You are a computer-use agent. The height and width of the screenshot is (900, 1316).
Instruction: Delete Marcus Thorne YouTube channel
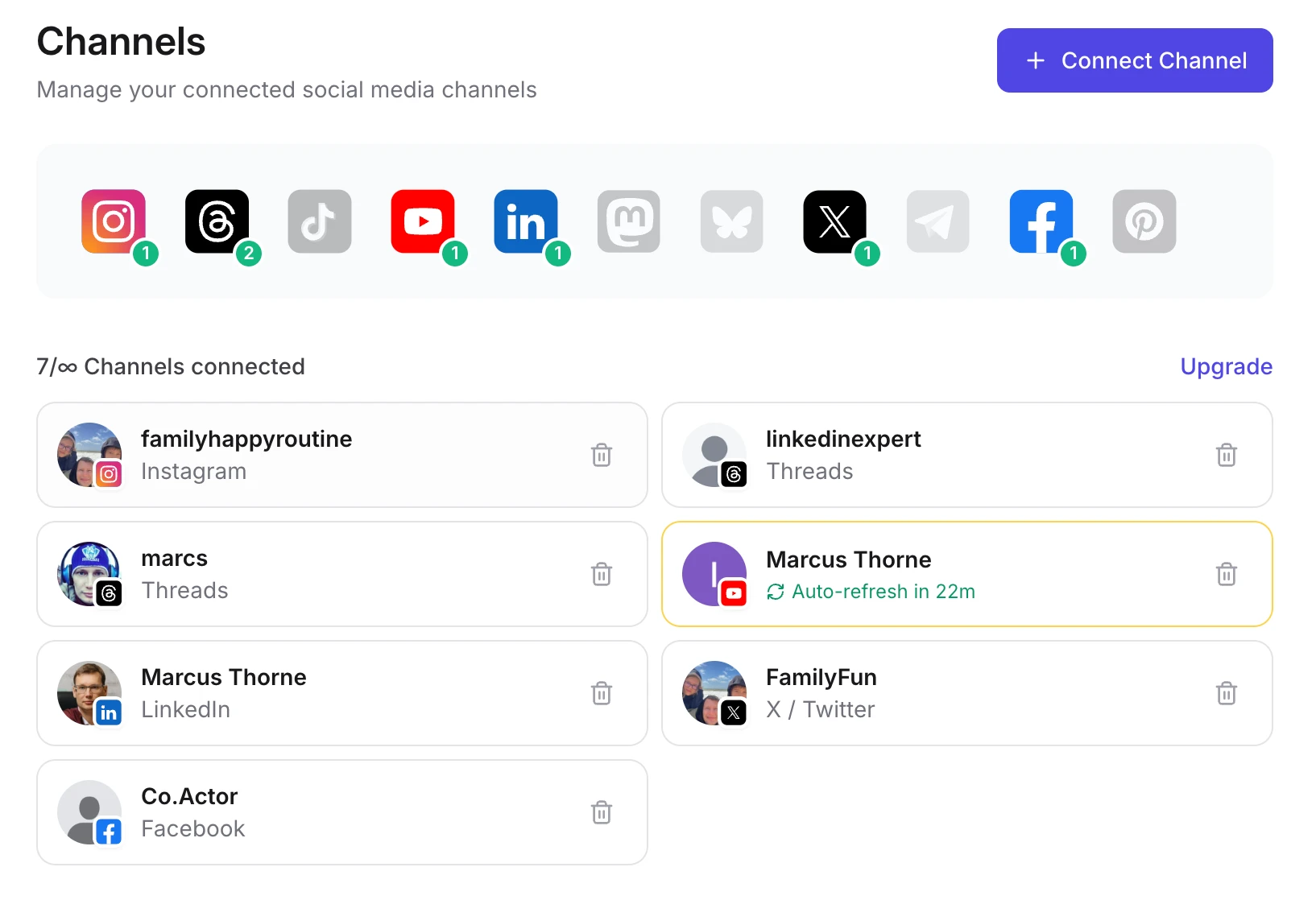point(1227,574)
